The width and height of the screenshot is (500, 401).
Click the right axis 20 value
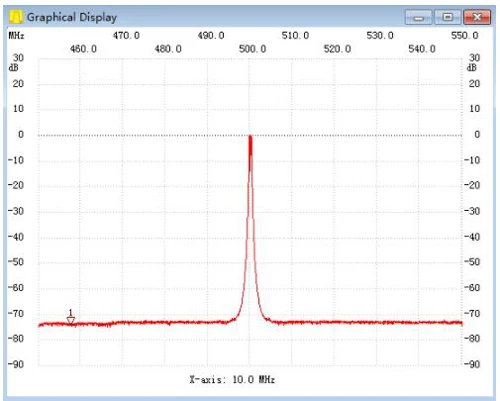pyautogui.click(x=475, y=83)
